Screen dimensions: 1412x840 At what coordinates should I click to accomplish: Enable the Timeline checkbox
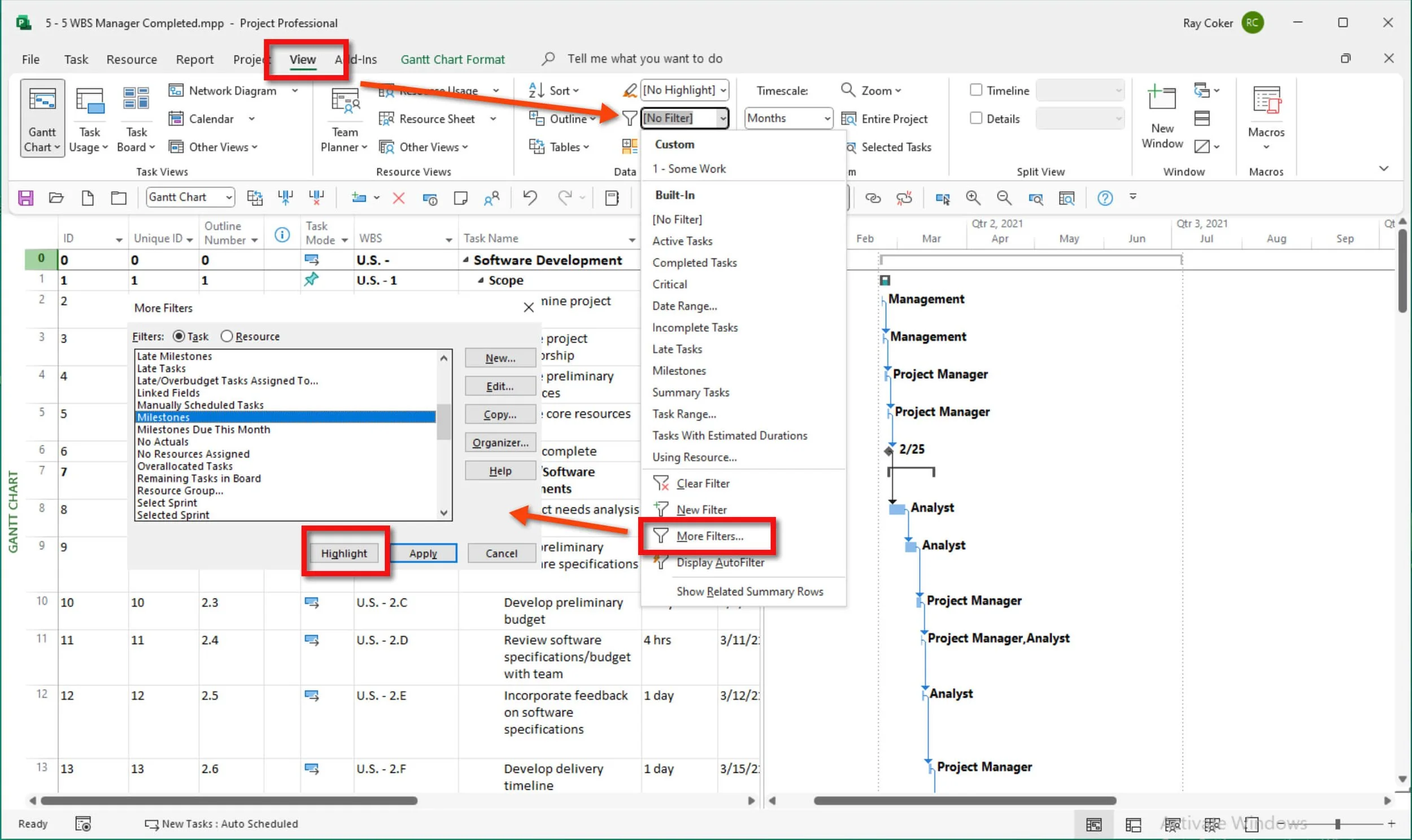(x=975, y=90)
